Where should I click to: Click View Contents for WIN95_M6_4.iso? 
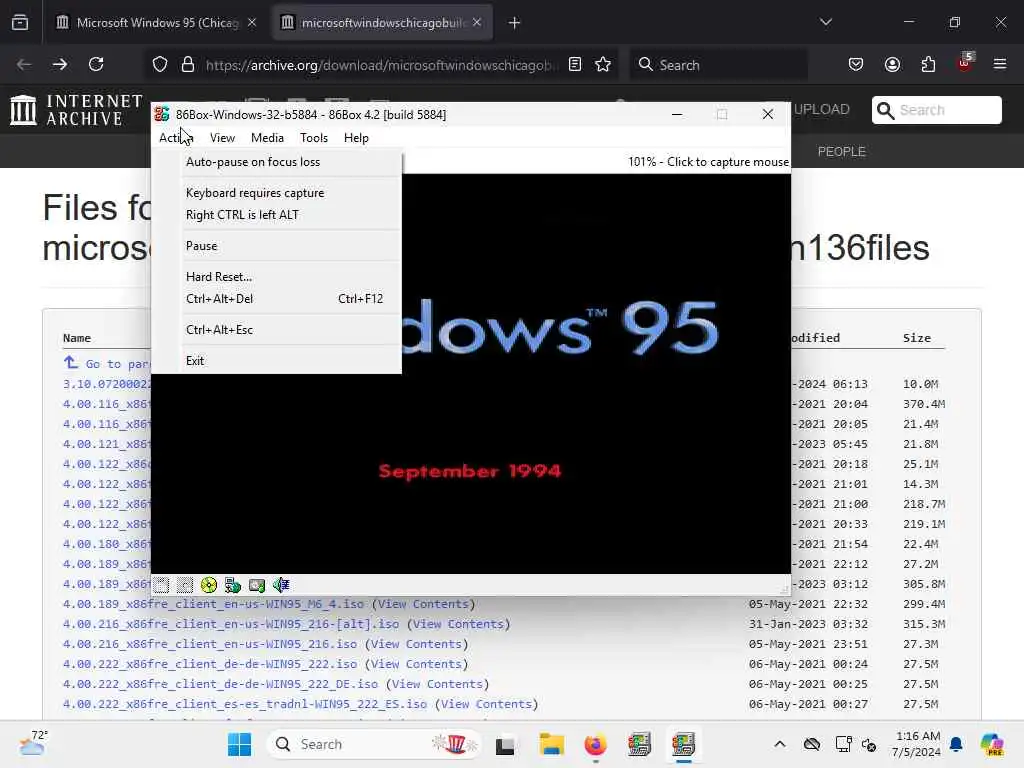[x=423, y=604]
